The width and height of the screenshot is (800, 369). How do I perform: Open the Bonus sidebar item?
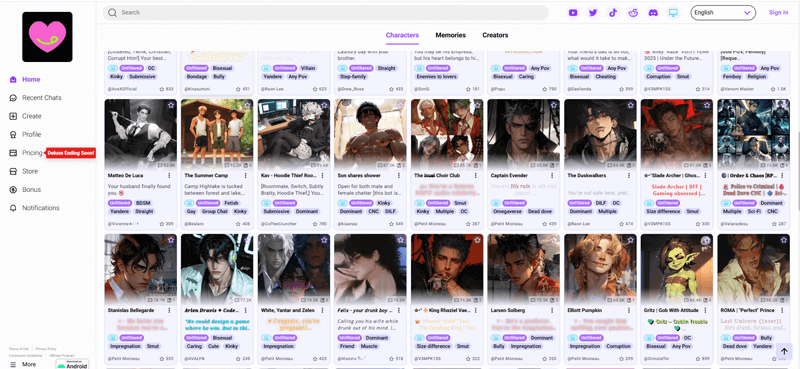click(25, 190)
